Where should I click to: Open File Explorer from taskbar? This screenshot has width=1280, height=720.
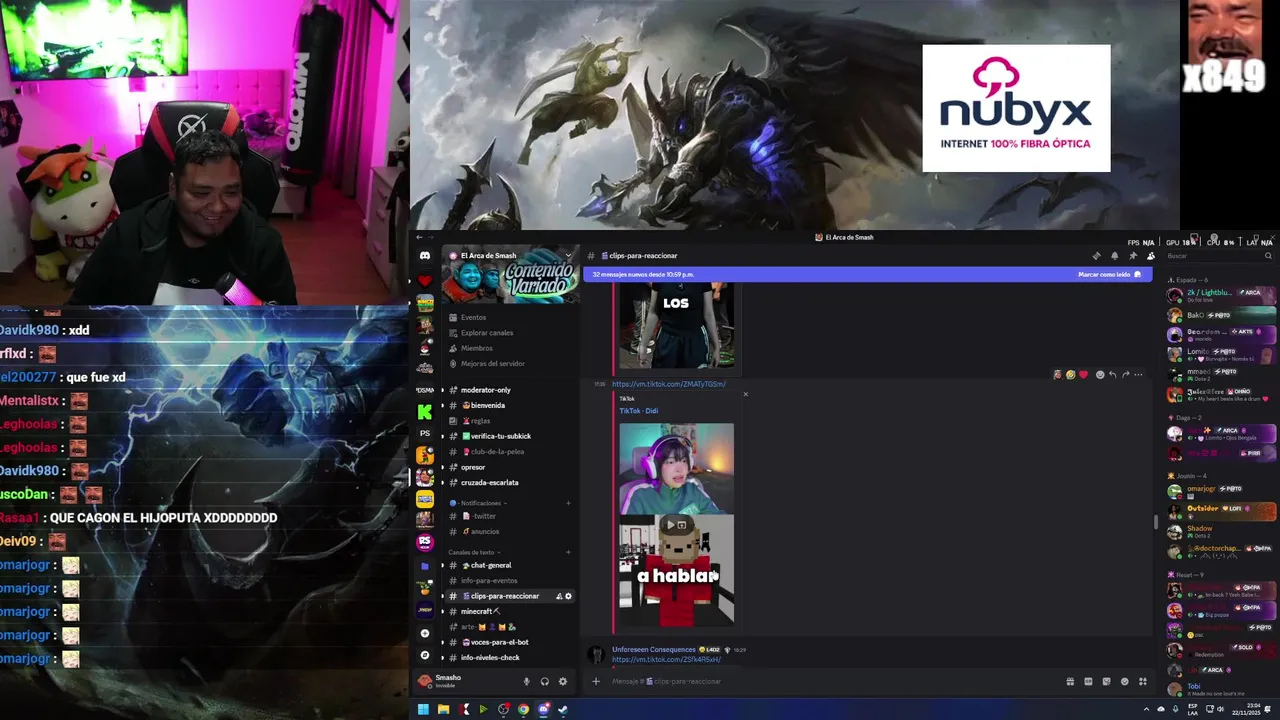click(x=443, y=710)
